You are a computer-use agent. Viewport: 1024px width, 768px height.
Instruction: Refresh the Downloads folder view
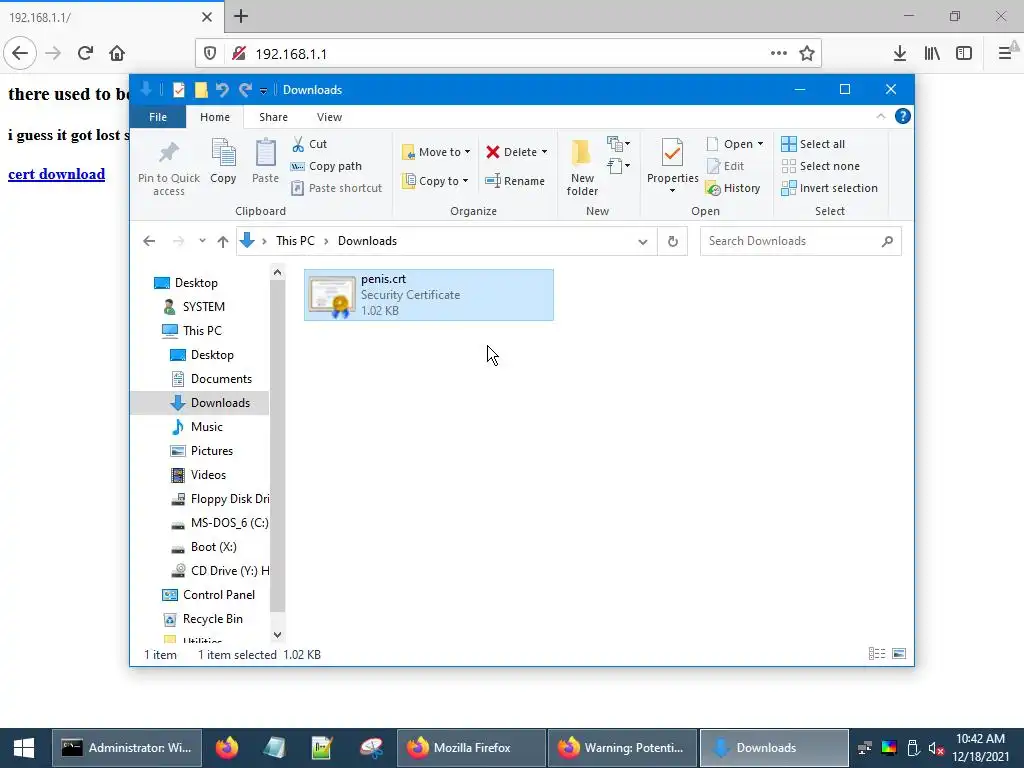tap(673, 241)
